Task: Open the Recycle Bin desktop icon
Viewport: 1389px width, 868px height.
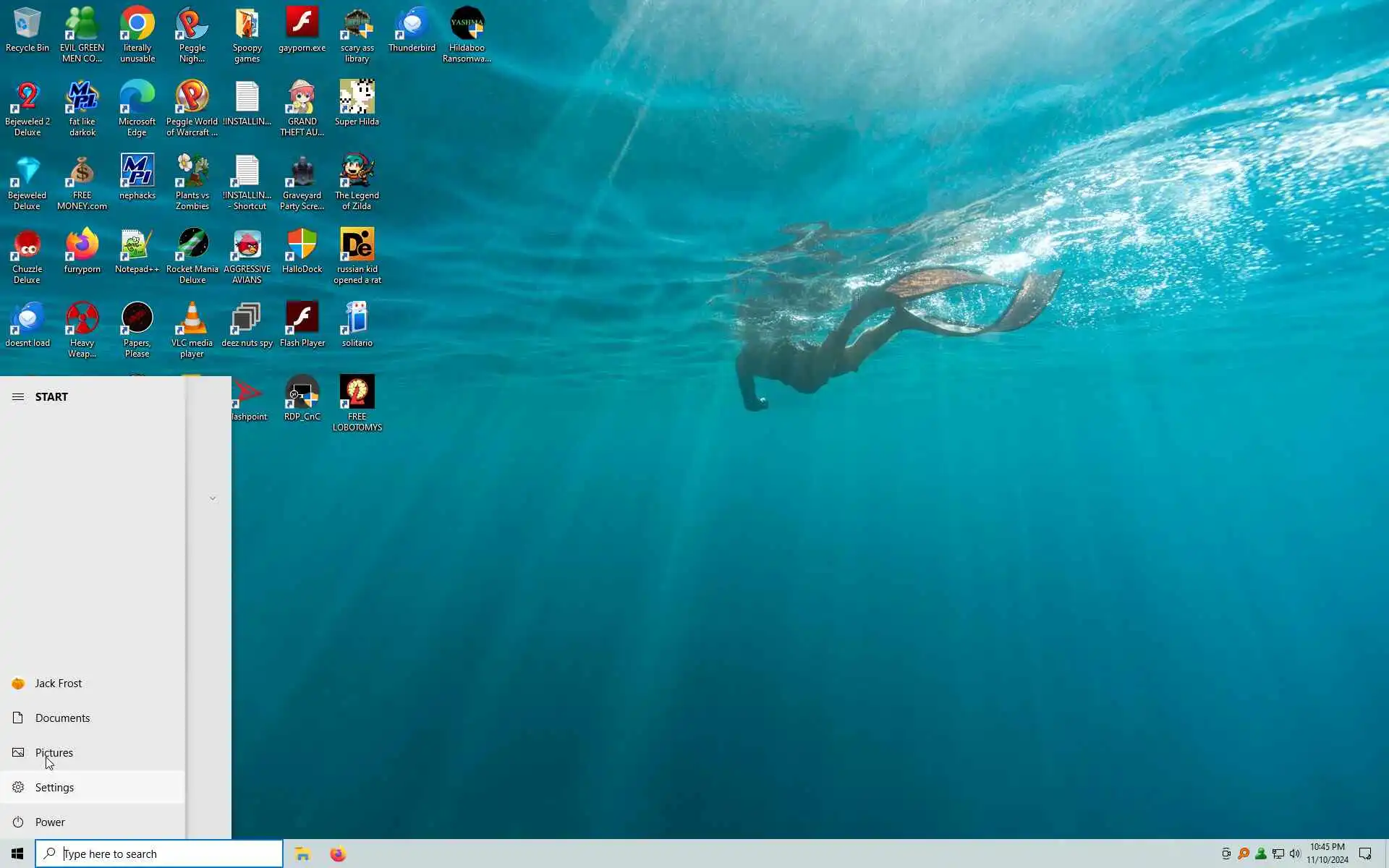Action: point(27,29)
